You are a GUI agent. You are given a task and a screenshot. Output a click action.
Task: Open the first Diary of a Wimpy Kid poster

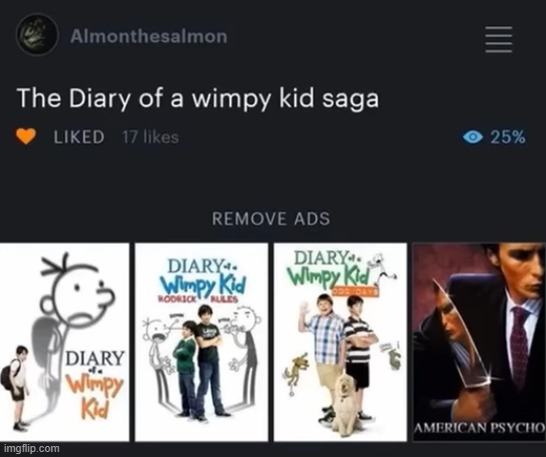(x=64, y=342)
